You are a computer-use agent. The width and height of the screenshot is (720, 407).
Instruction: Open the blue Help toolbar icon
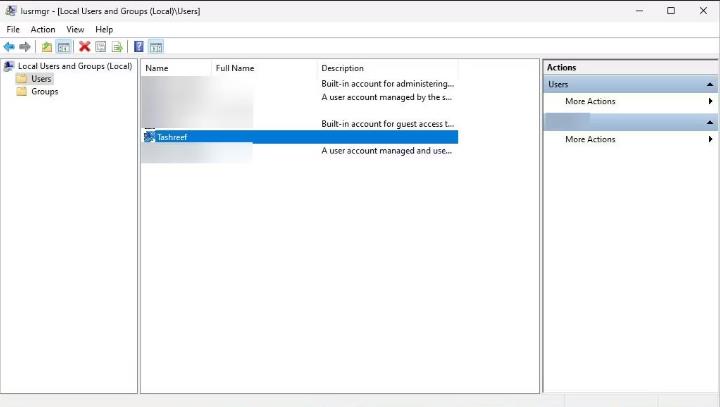pyautogui.click(x=139, y=47)
